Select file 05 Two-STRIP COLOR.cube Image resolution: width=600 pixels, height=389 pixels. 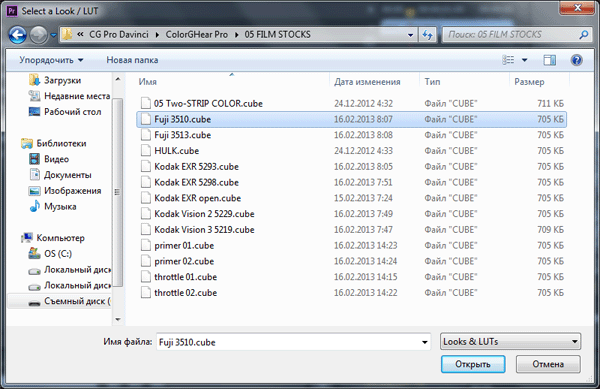352,104
